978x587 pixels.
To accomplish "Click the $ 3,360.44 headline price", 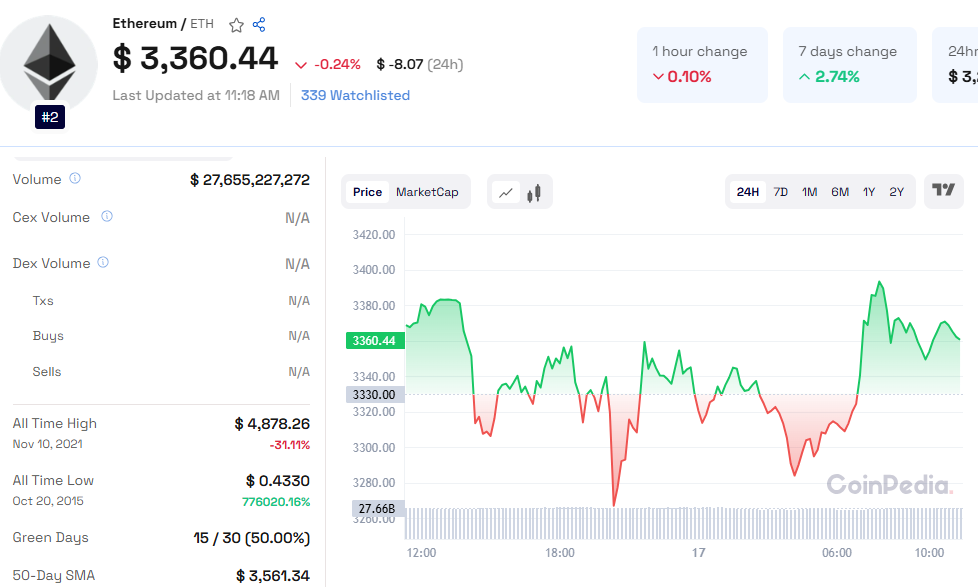I will pyautogui.click(x=195, y=59).
